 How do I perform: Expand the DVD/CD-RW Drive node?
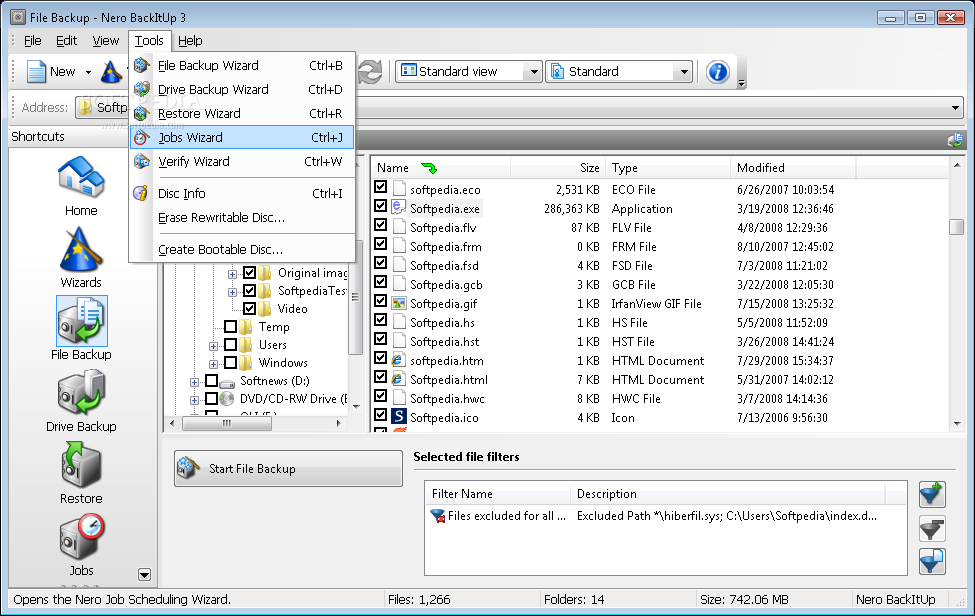[x=194, y=400]
